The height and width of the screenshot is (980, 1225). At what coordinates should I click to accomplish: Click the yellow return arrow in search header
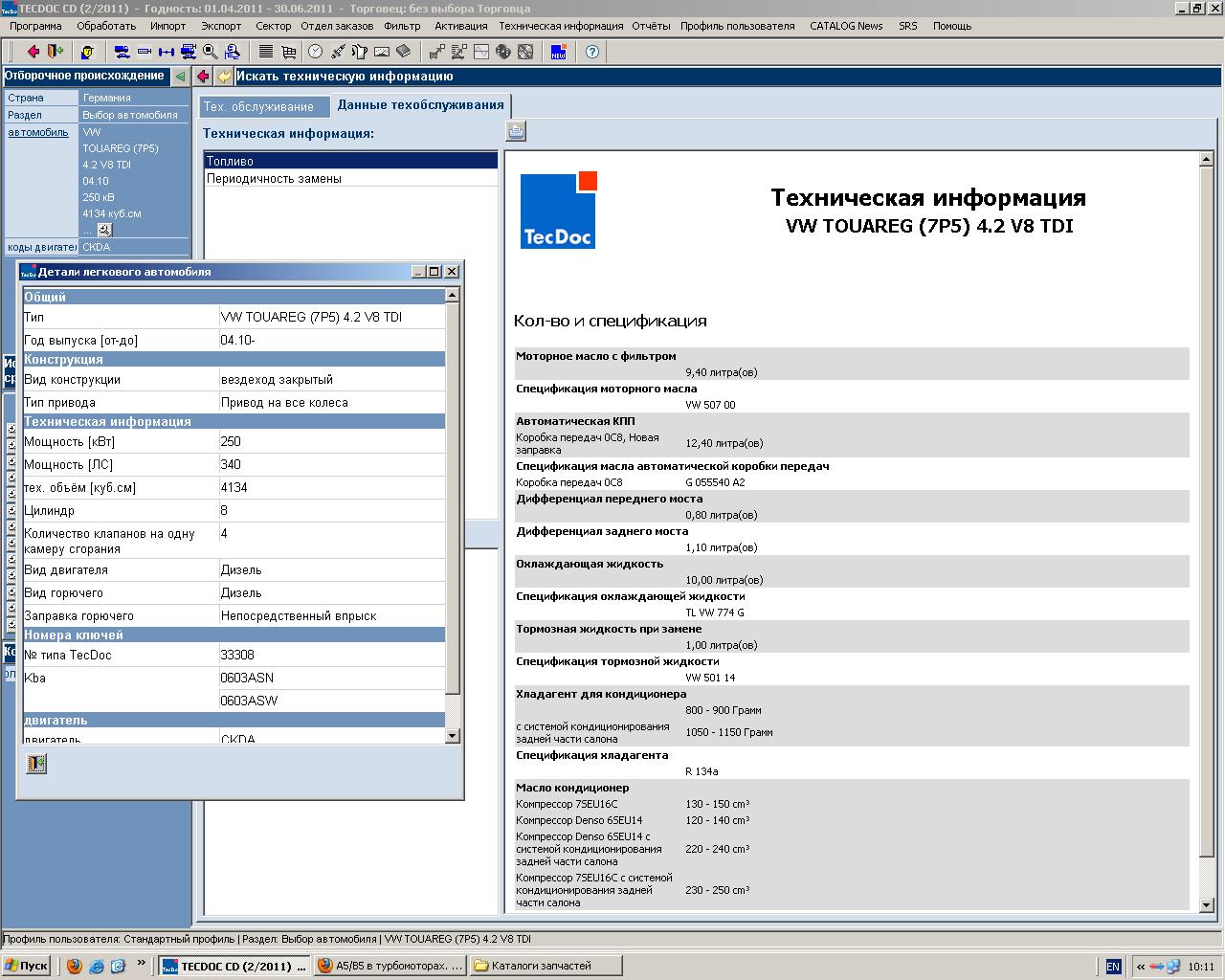pos(224,77)
